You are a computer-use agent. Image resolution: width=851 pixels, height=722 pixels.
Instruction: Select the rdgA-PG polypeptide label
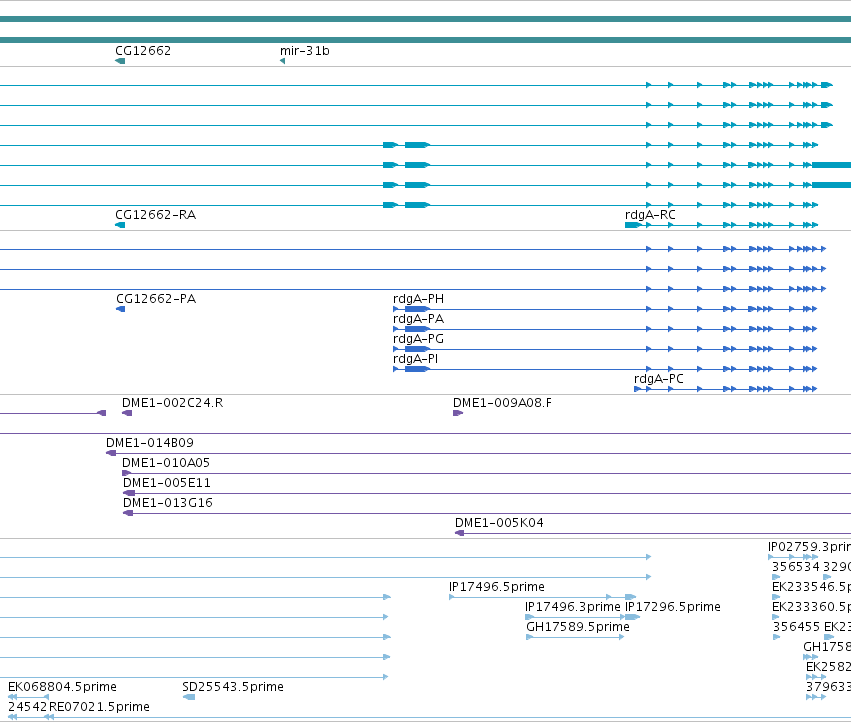click(418, 339)
